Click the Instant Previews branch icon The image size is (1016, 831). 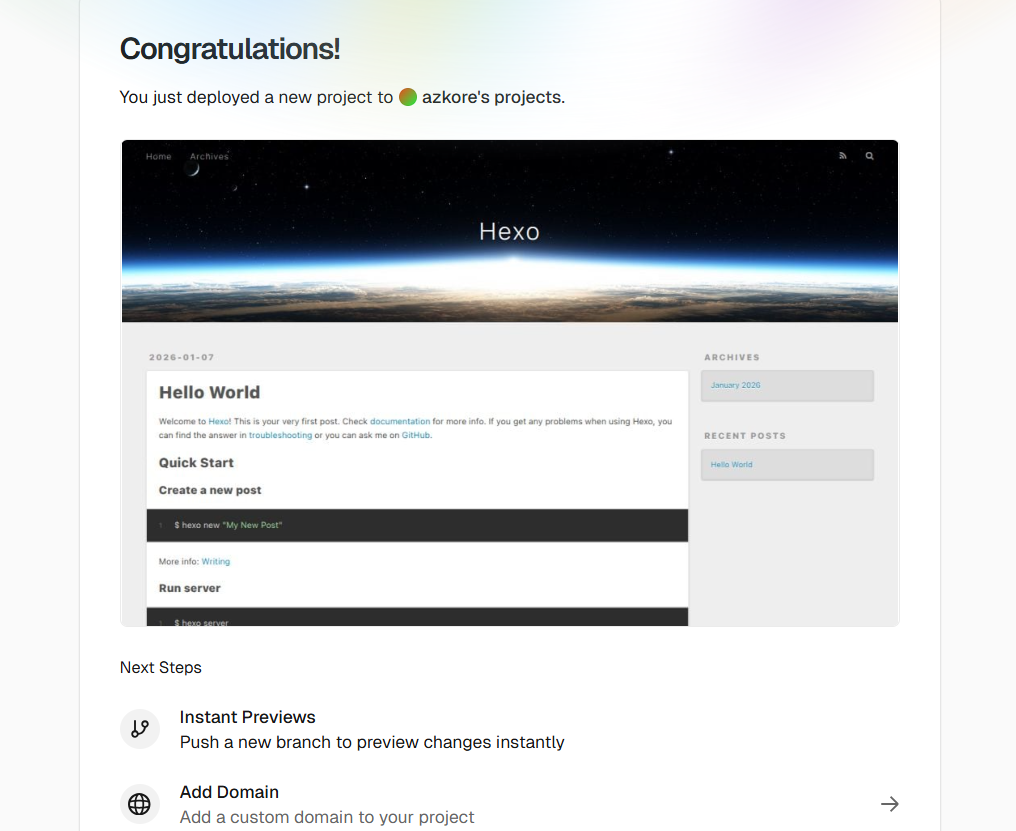click(140, 729)
